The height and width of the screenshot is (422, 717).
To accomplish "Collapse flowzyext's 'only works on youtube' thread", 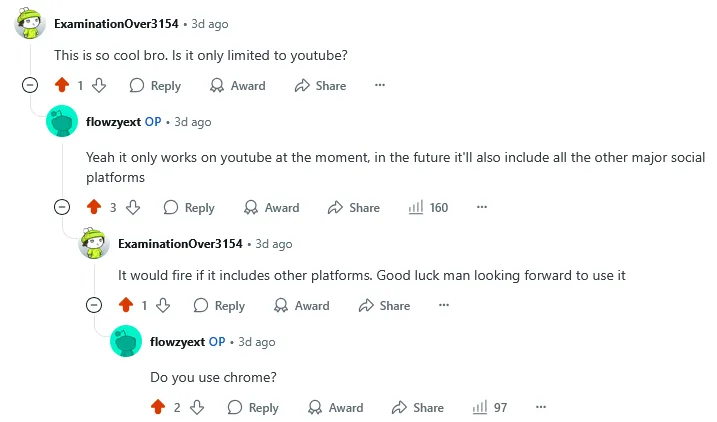I will pyautogui.click(x=62, y=207).
